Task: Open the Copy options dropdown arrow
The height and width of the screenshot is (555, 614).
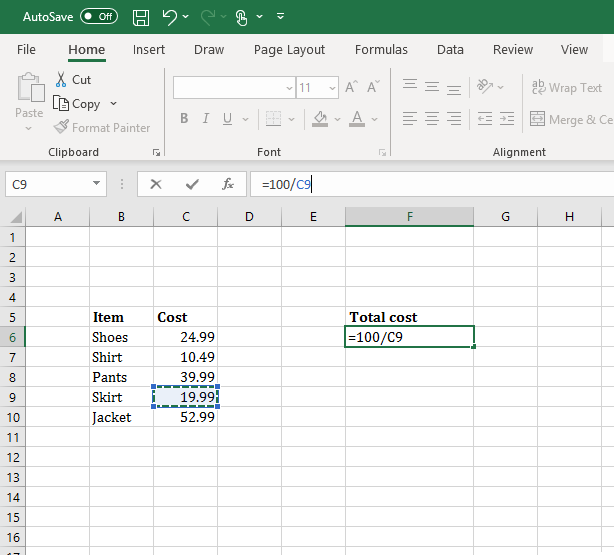Action: pyautogui.click(x=113, y=104)
